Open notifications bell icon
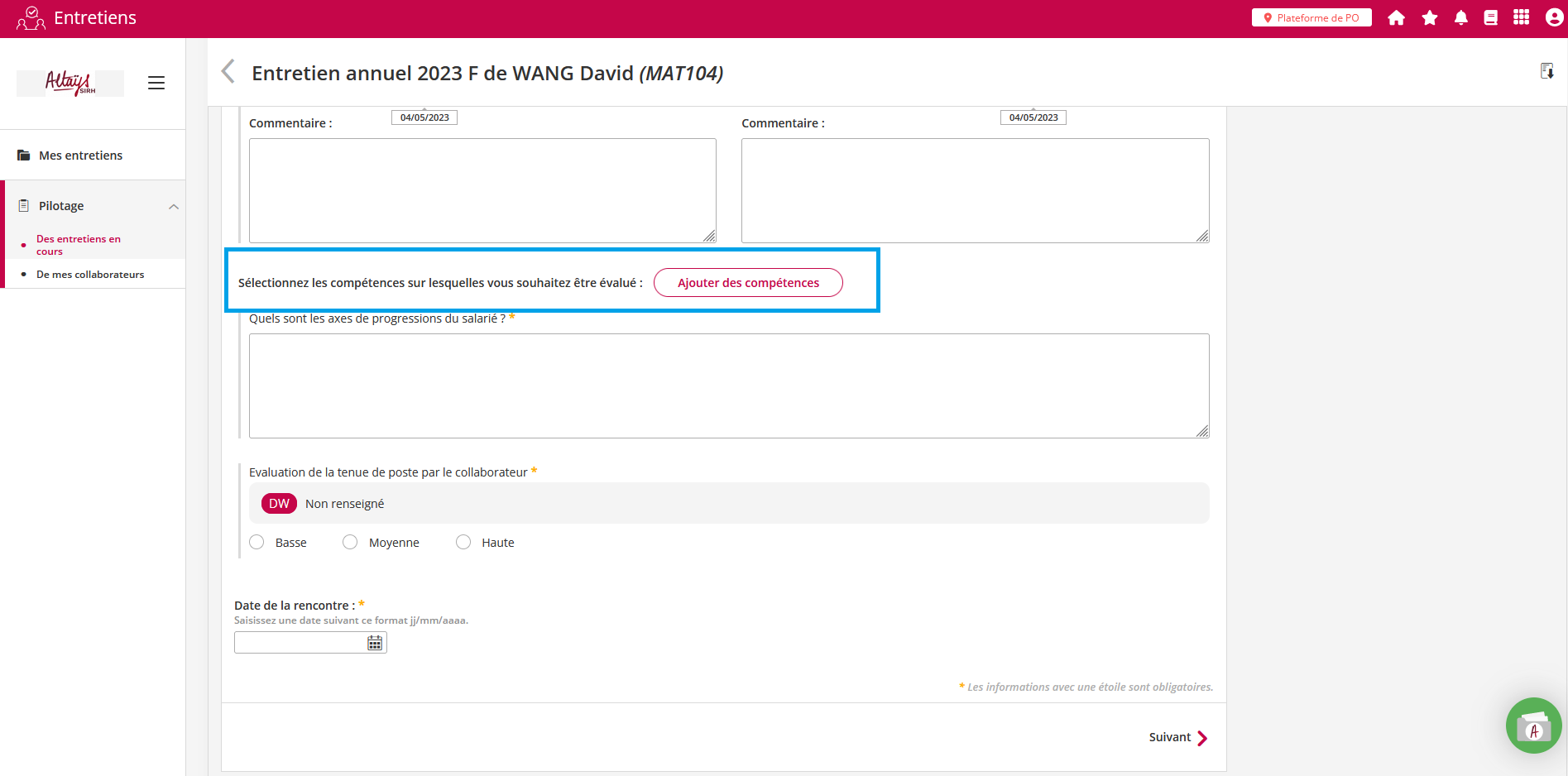 [1460, 18]
